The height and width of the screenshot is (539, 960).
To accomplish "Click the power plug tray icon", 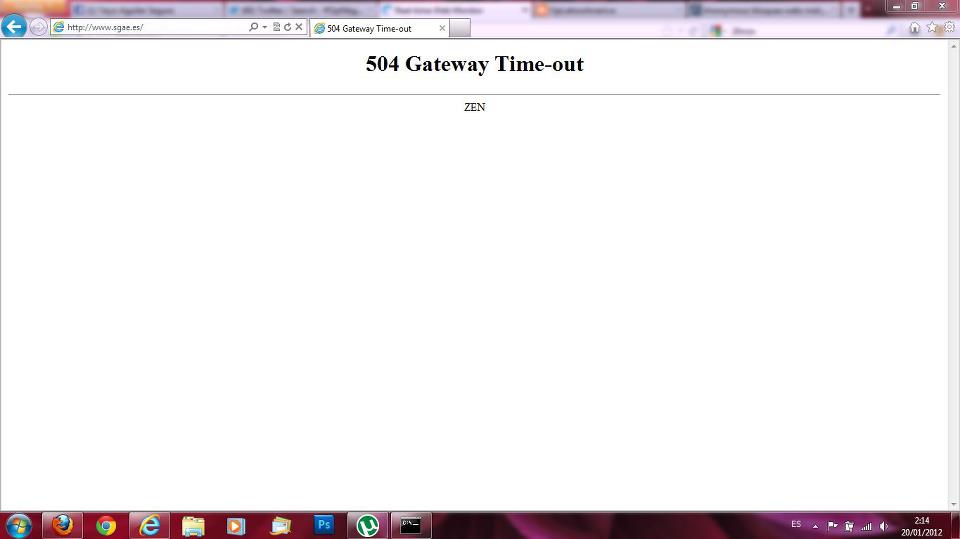I will coord(849,526).
